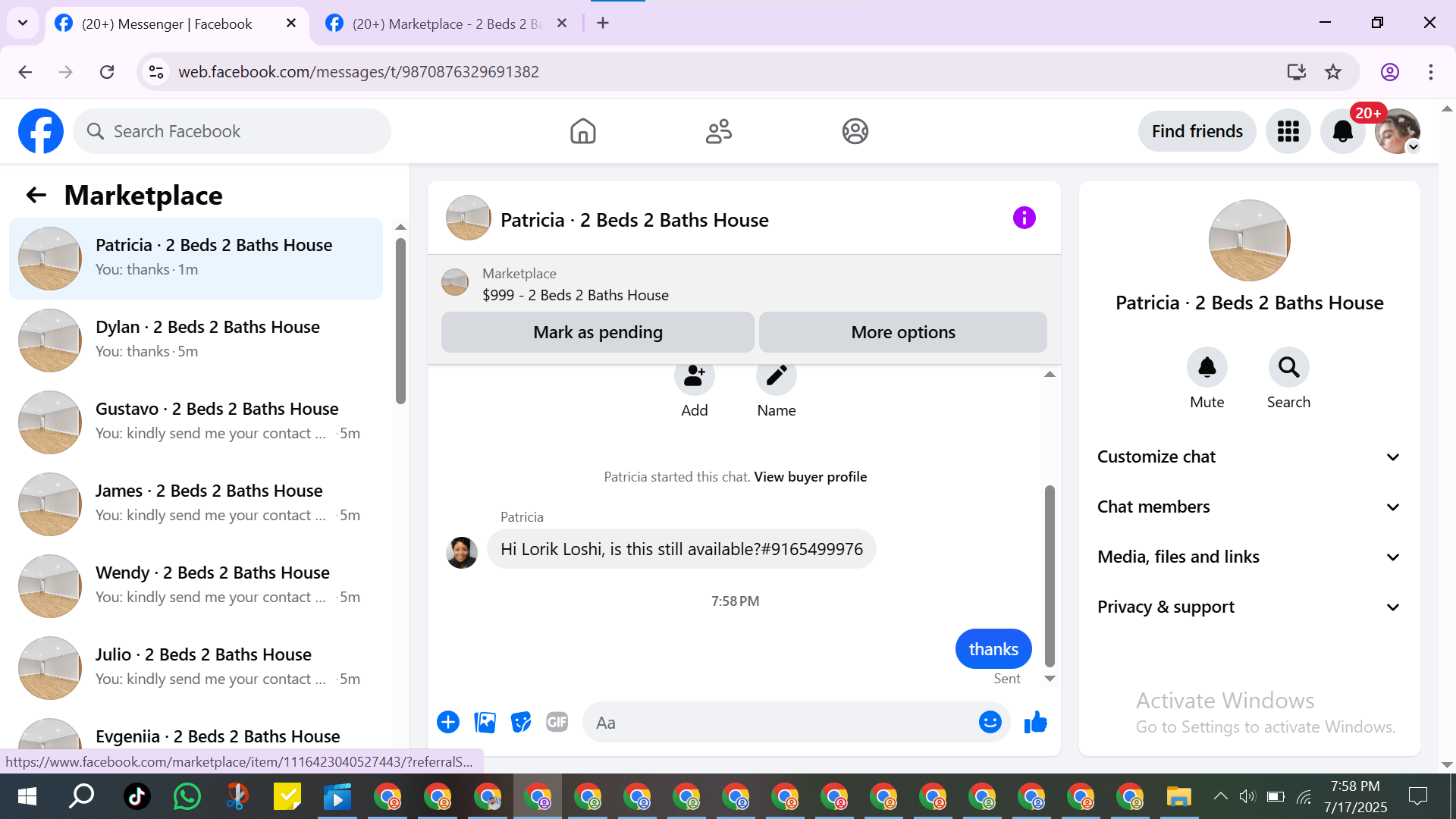Viewport: 1456px width, 819px height.
Task: Click the conversation list scrollbar
Action: pos(400,322)
